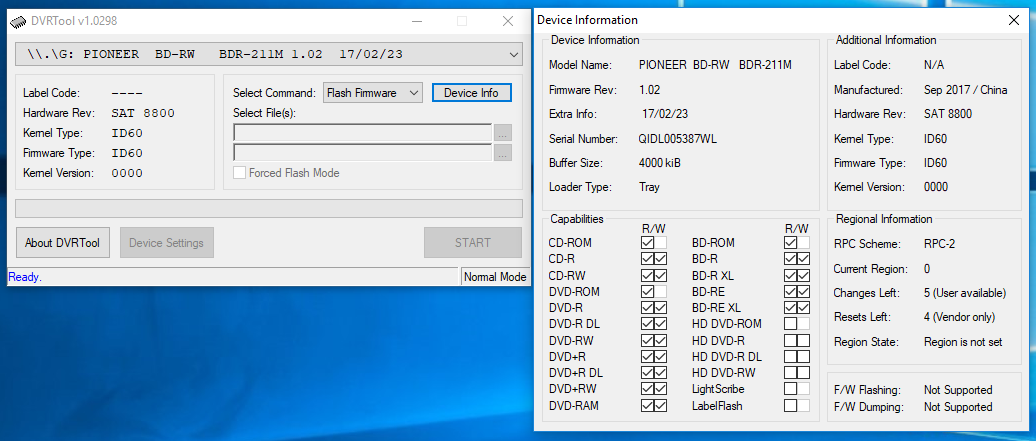Toggle the HD DVD-ROM read checkbox
Viewport: 1036px width, 441px height.
click(790, 324)
